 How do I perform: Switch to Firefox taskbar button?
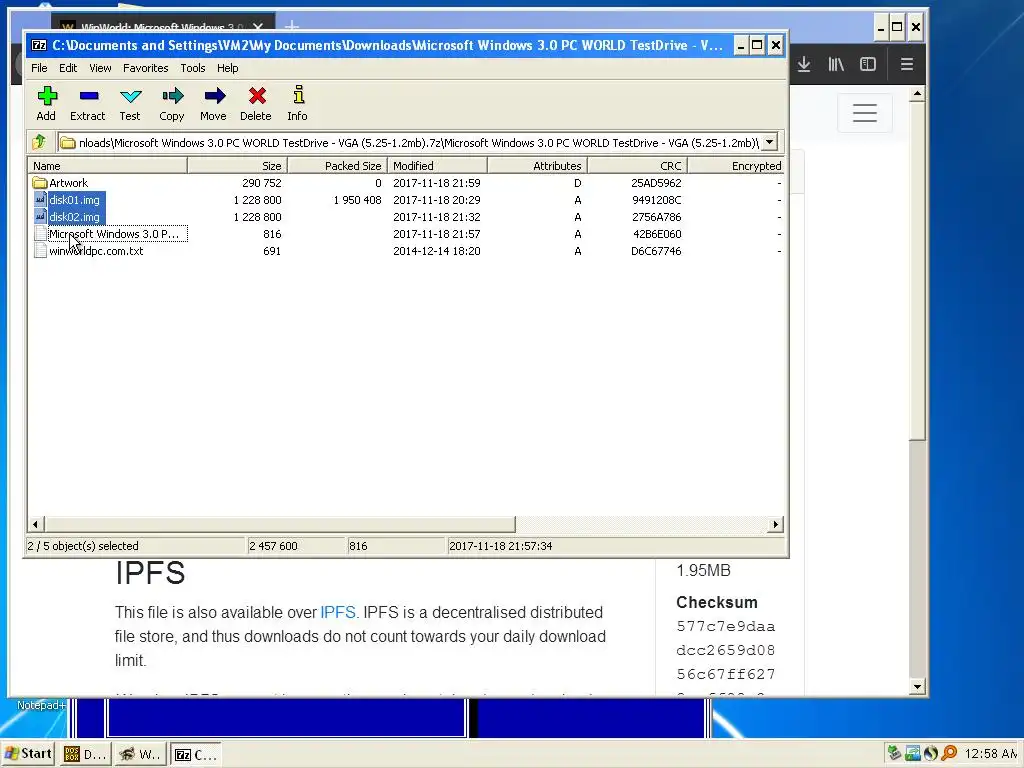[x=140, y=754]
